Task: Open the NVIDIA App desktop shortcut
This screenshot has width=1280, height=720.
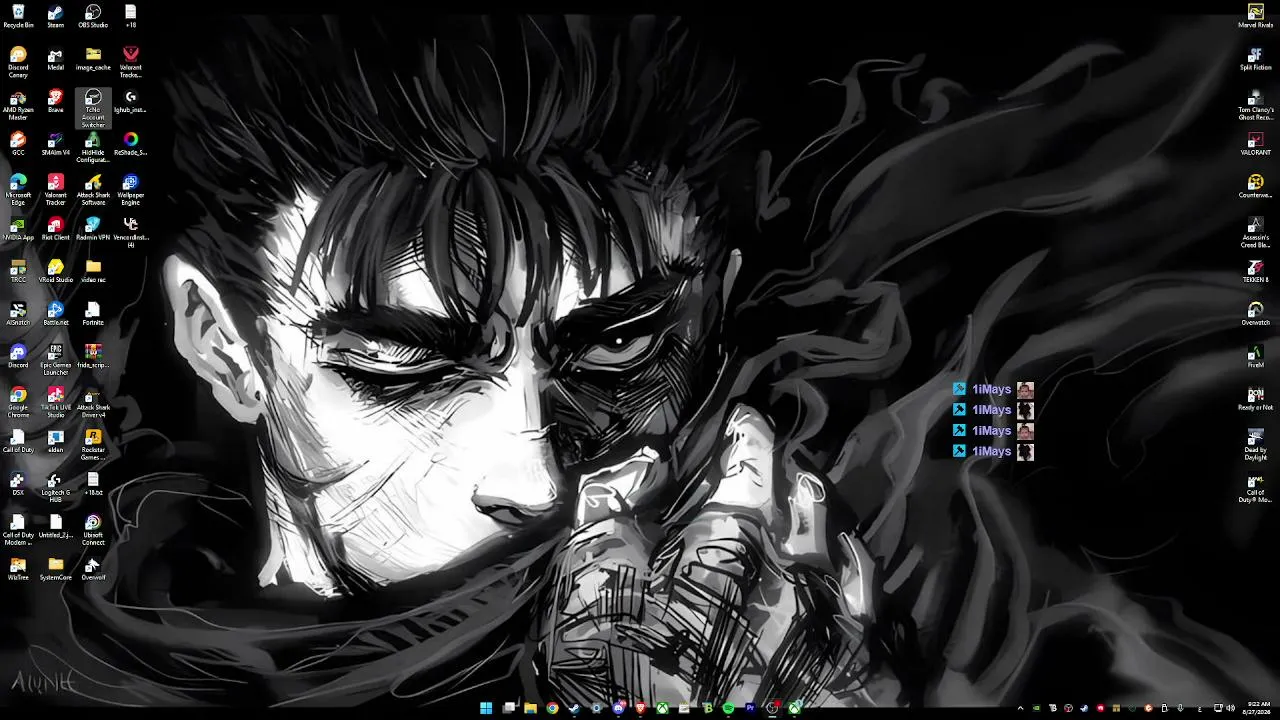Action: coord(18,229)
